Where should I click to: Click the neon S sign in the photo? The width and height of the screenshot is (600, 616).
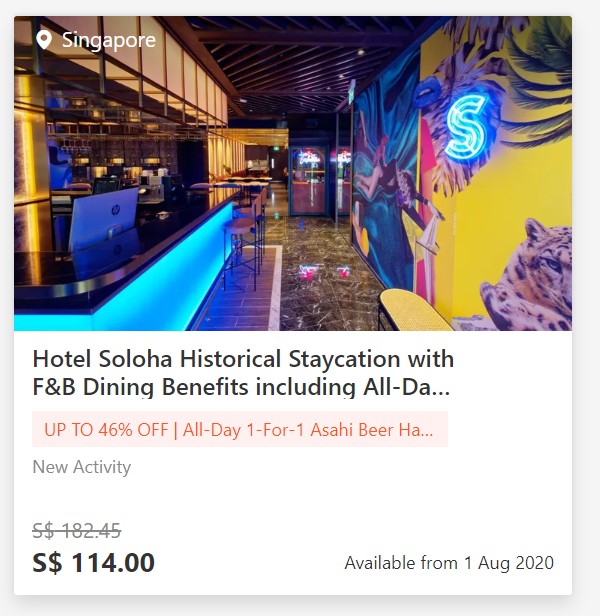(x=466, y=126)
